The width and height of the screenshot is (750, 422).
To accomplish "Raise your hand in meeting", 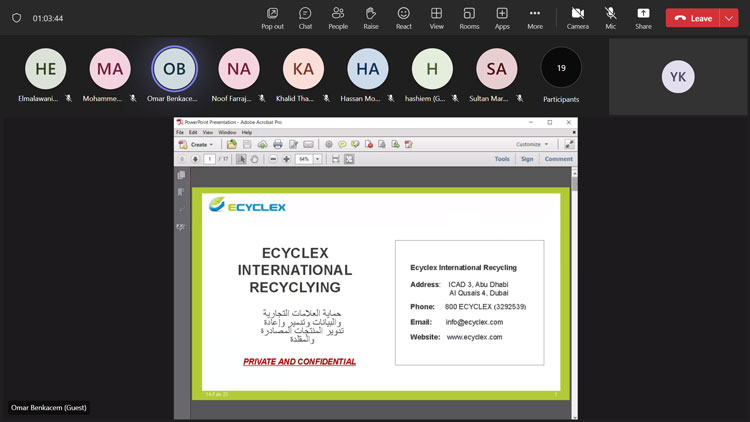I will coord(371,17).
